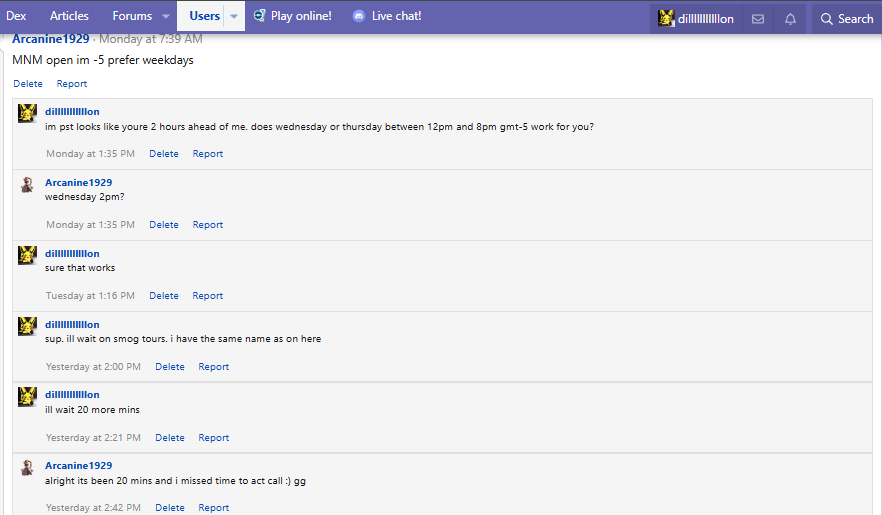Delete the 'MNM open im -5' post

point(28,83)
